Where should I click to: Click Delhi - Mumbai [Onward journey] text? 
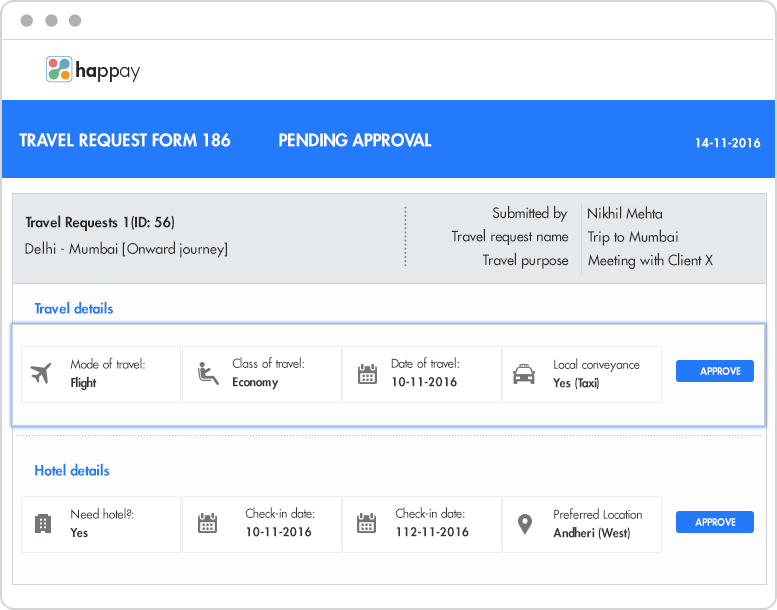pos(126,249)
